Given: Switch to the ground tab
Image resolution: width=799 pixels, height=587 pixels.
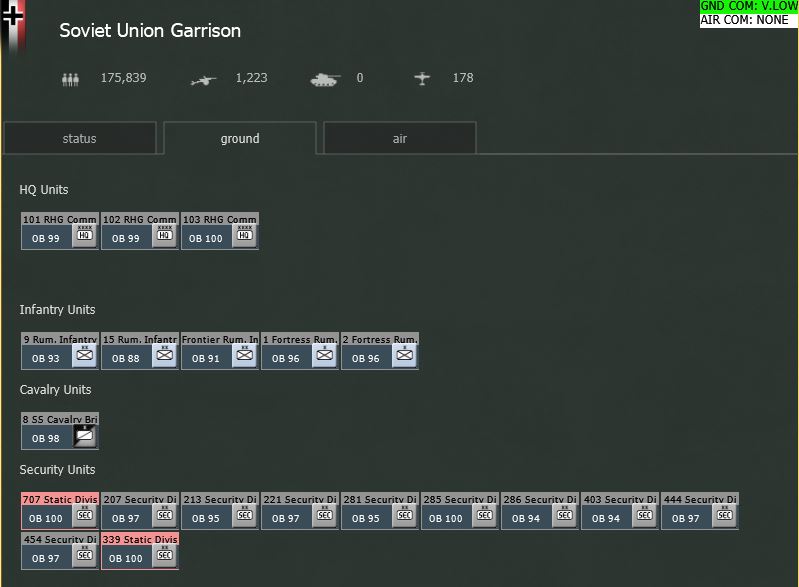Looking at the screenshot, I should (240, 138).
